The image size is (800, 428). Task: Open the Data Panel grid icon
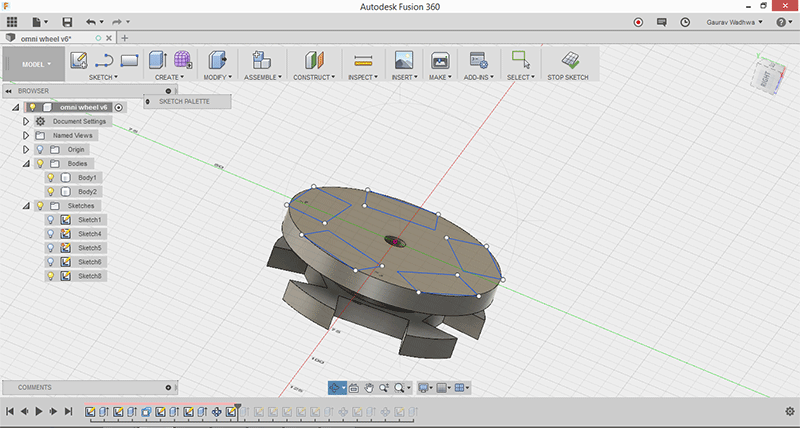click(x=11, y=21)
